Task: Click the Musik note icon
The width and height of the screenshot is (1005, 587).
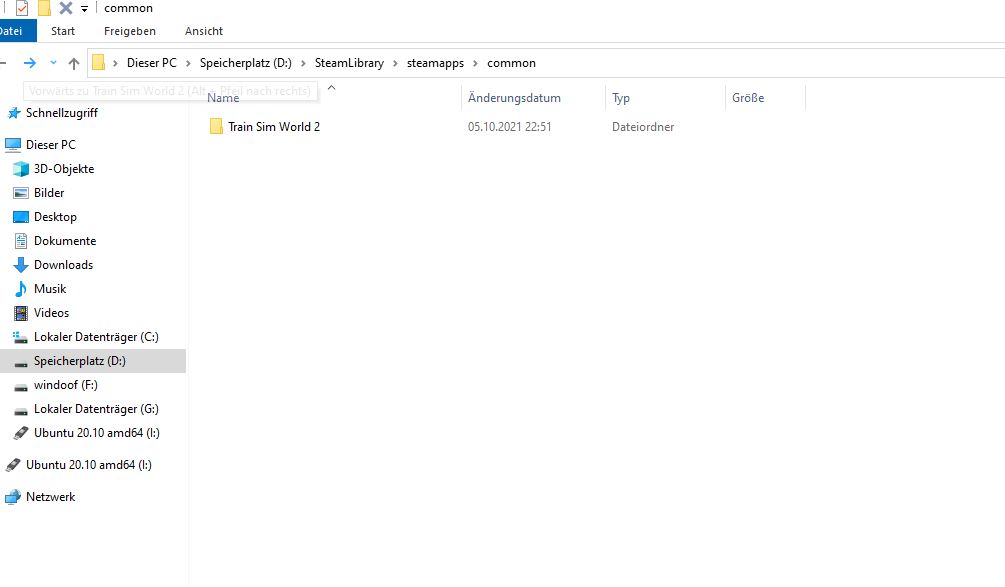Action: pos(21,289)
